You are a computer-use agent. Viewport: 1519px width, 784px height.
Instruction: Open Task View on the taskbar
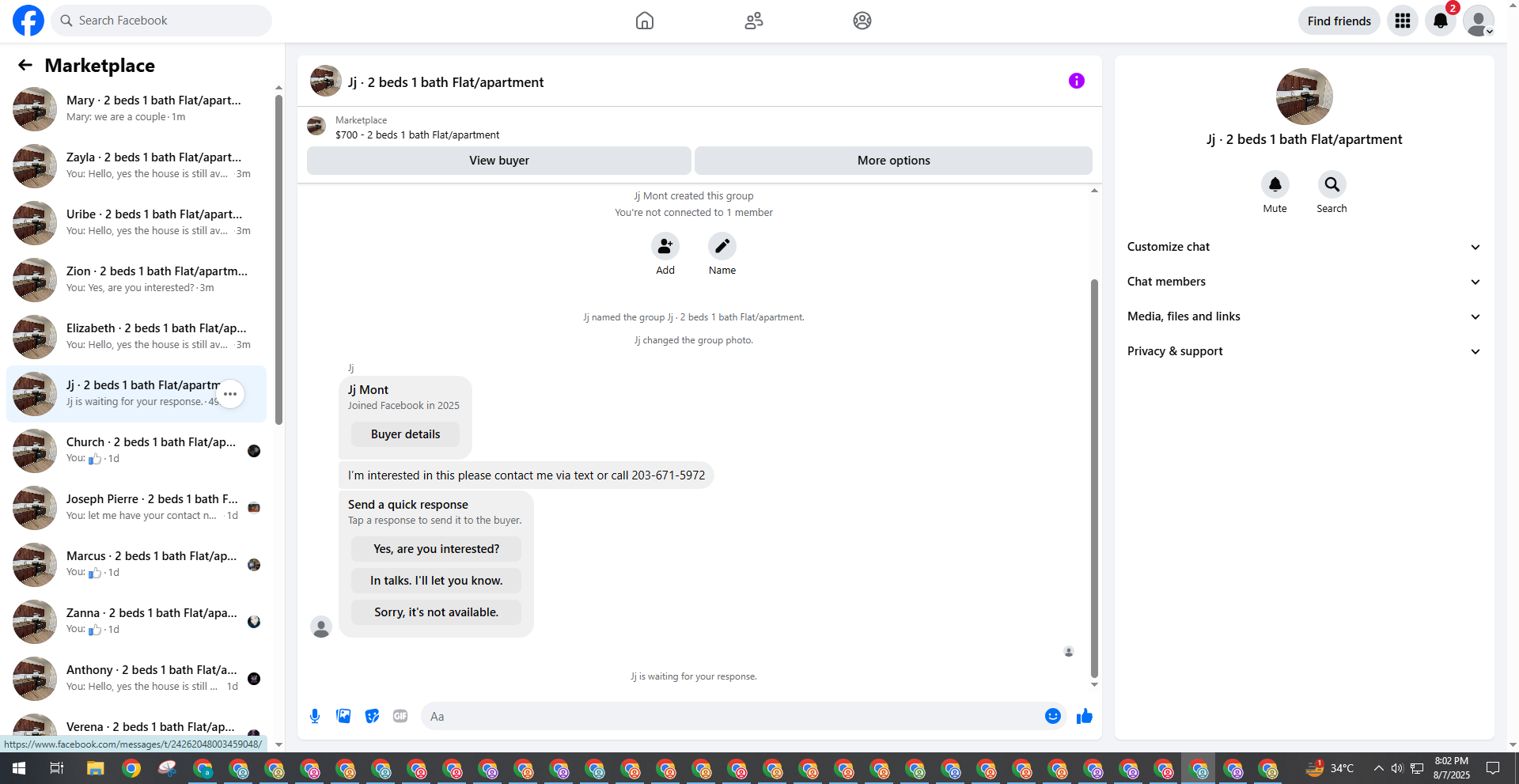[x=57, y=768]
